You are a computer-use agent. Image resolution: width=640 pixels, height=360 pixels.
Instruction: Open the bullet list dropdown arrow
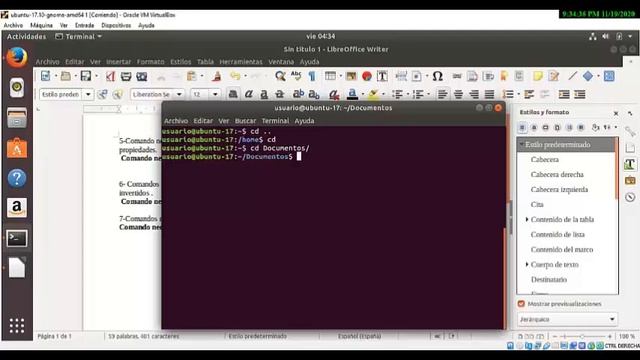(407, 94)
